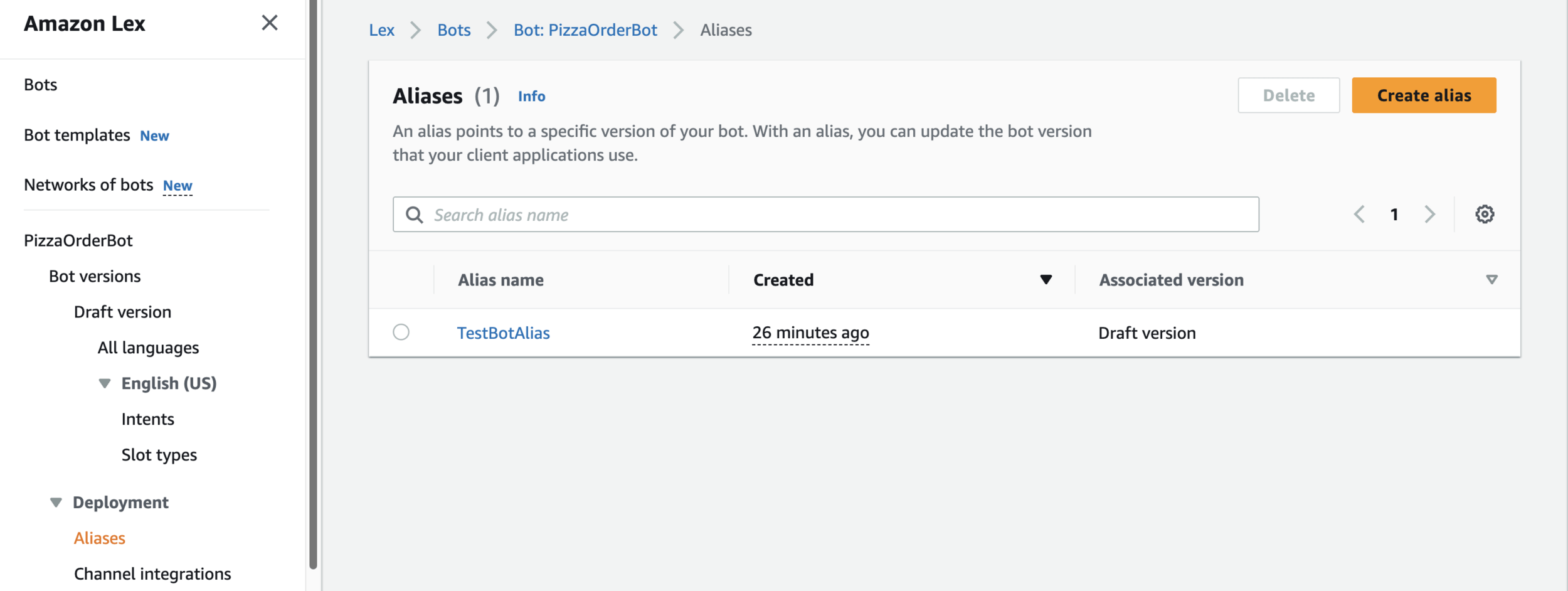Select the TestBotAlias radio button
1568x591 pixels.
pos(401,332)
